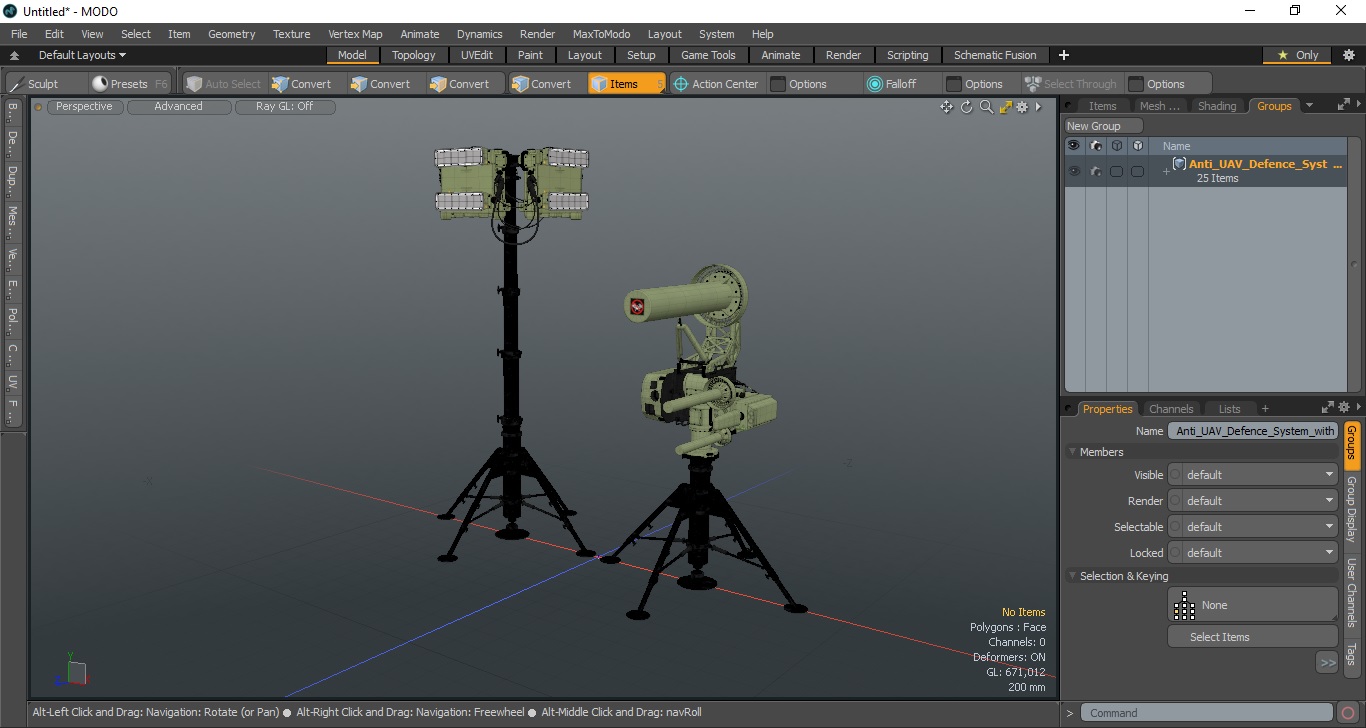Click the Command input field

coord(1208,713)
